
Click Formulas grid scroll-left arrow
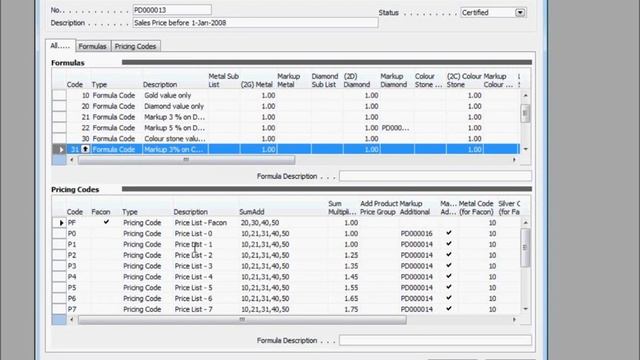[x=72, y=160]
